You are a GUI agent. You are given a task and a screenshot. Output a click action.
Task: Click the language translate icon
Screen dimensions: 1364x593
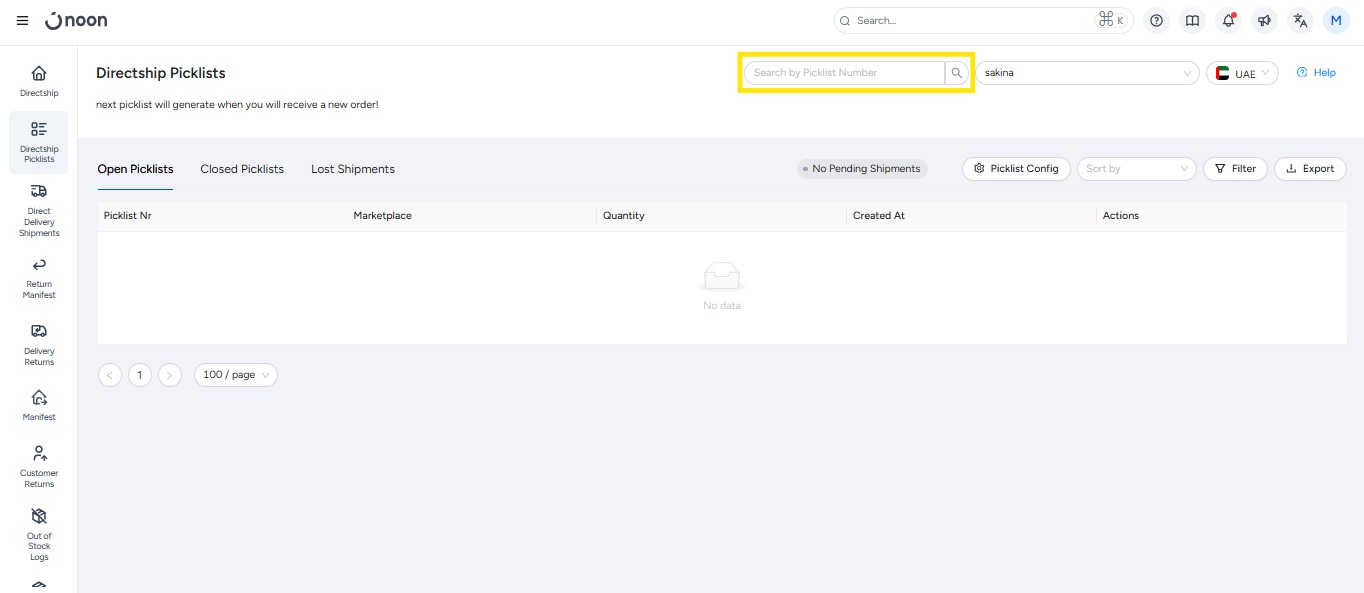(x=1300, y=21)
